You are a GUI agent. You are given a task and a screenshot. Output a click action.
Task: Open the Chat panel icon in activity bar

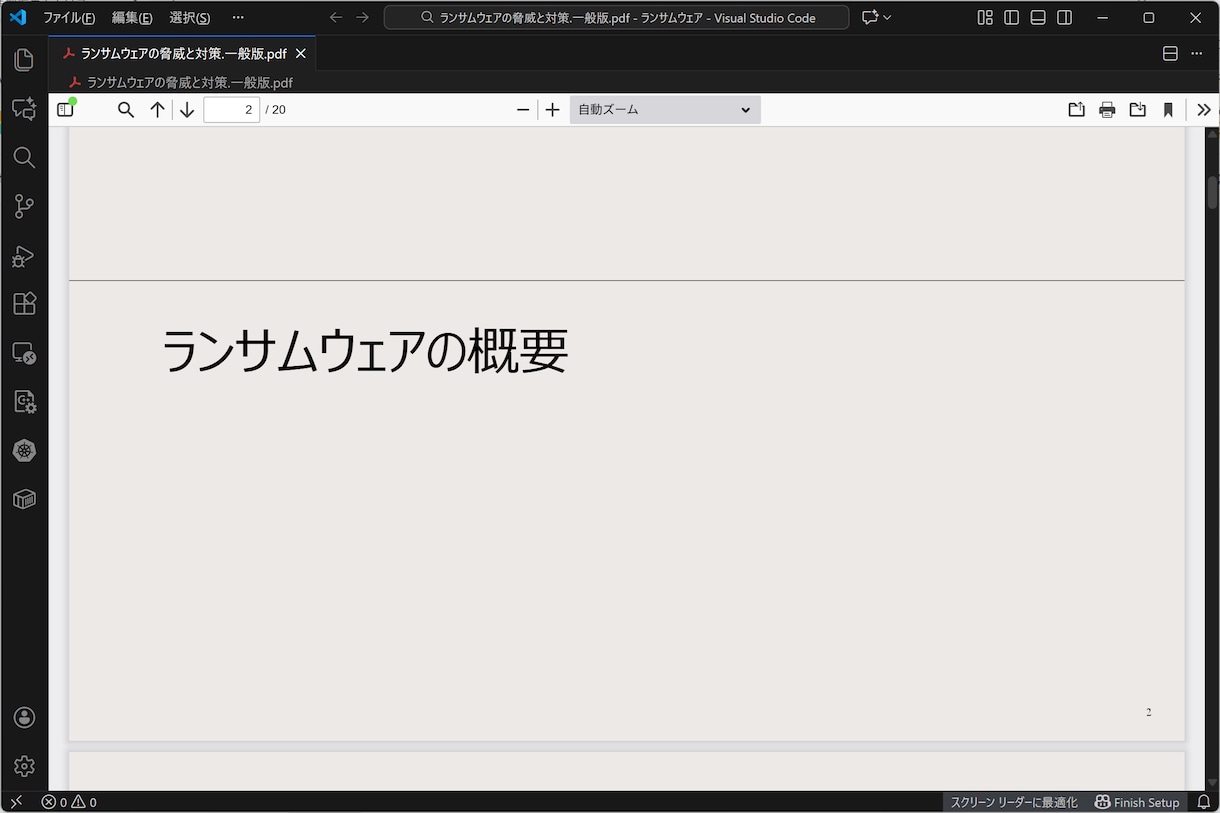pos(24,109)
